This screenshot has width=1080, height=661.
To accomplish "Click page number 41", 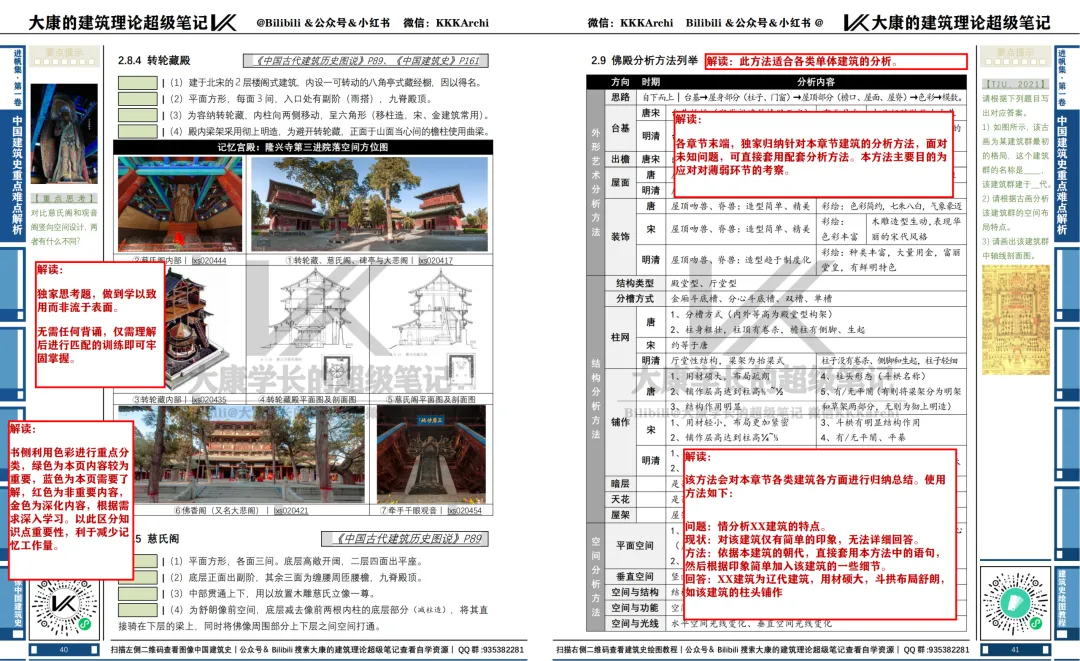I will pyautogui.click(x=1015, y=649).
